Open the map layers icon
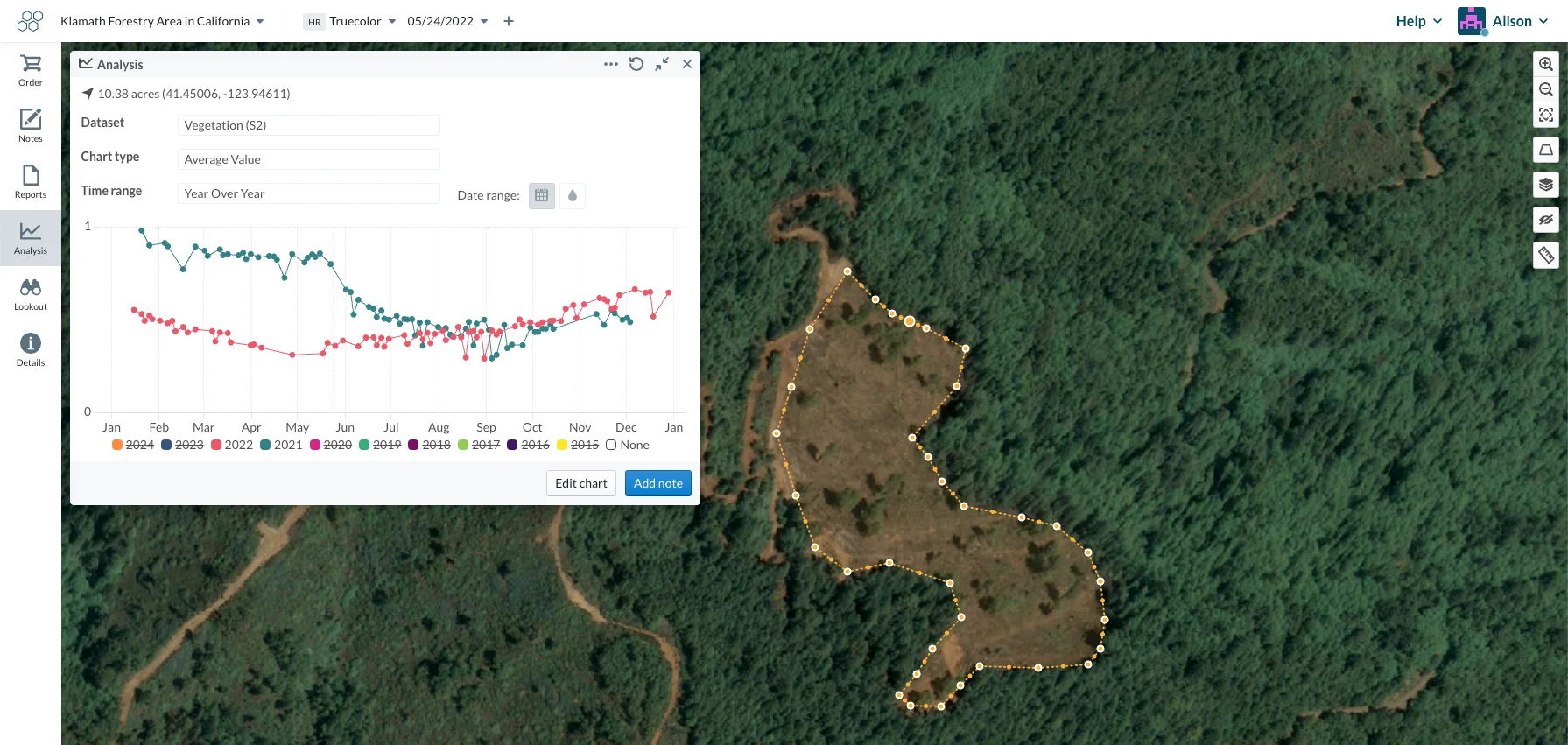 click(x=1546, y=185)
